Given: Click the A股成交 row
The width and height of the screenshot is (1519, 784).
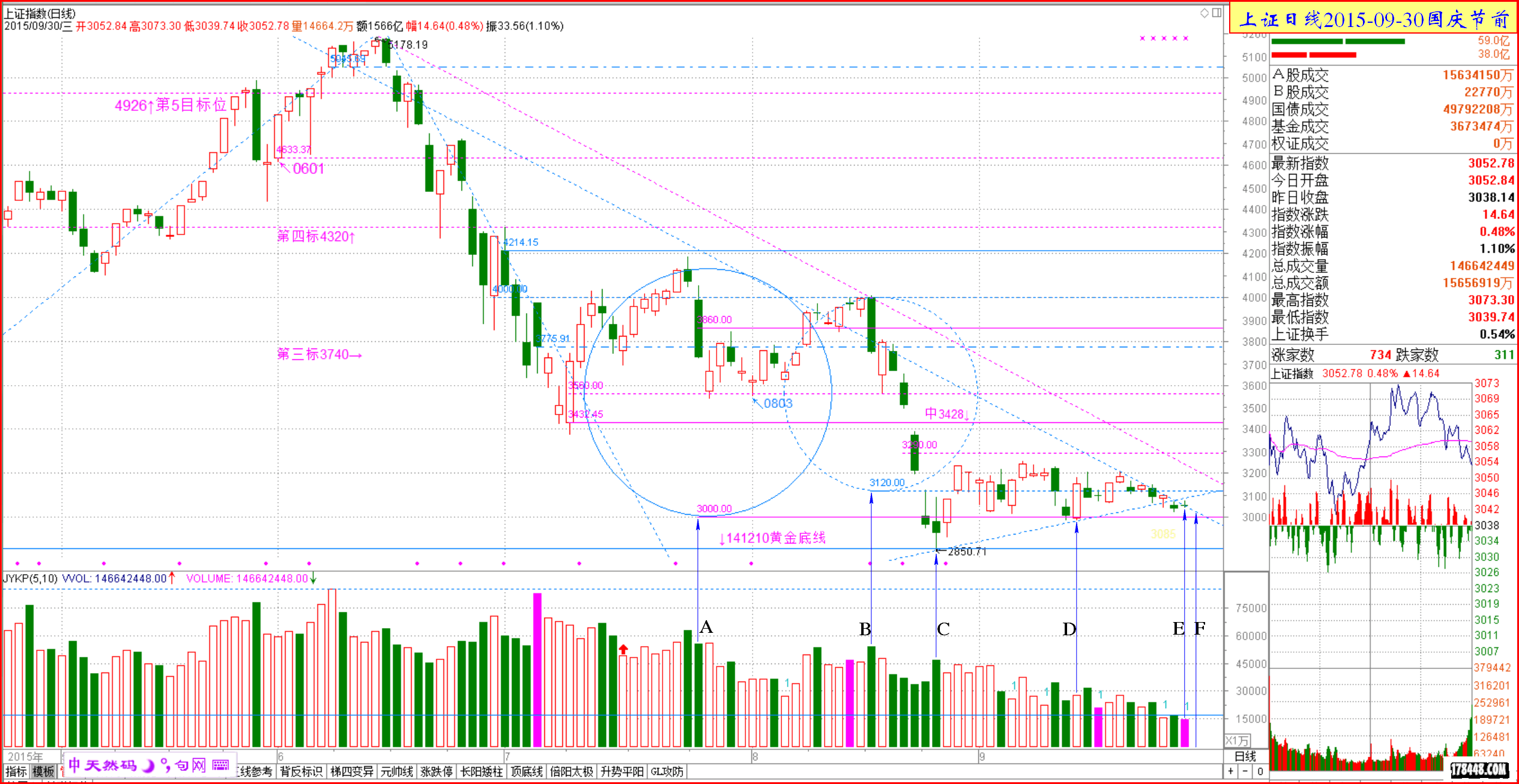Looking at the screenshot, I should tap(1392, 75).
